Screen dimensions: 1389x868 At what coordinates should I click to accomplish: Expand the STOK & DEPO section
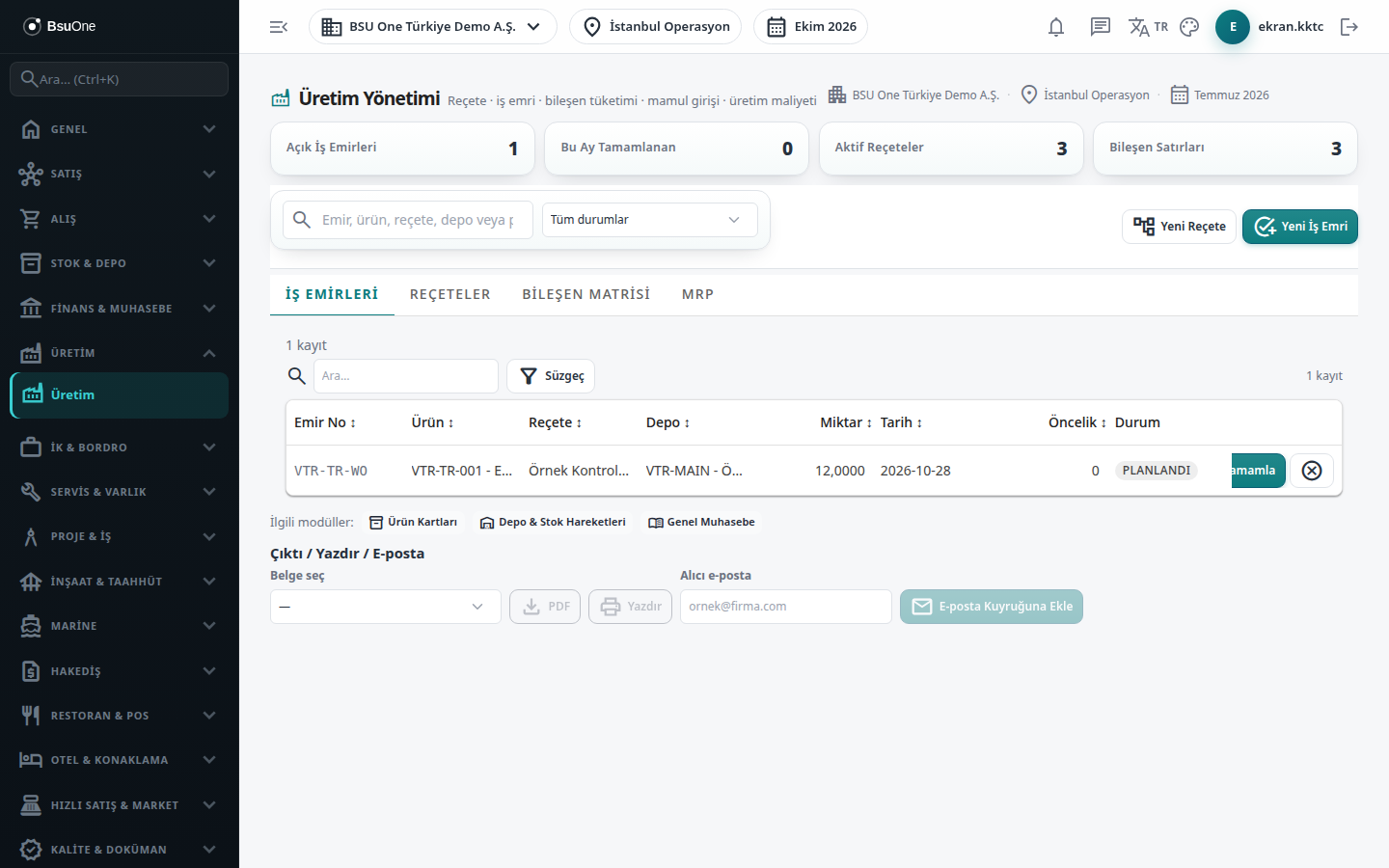tap(120, 263)
